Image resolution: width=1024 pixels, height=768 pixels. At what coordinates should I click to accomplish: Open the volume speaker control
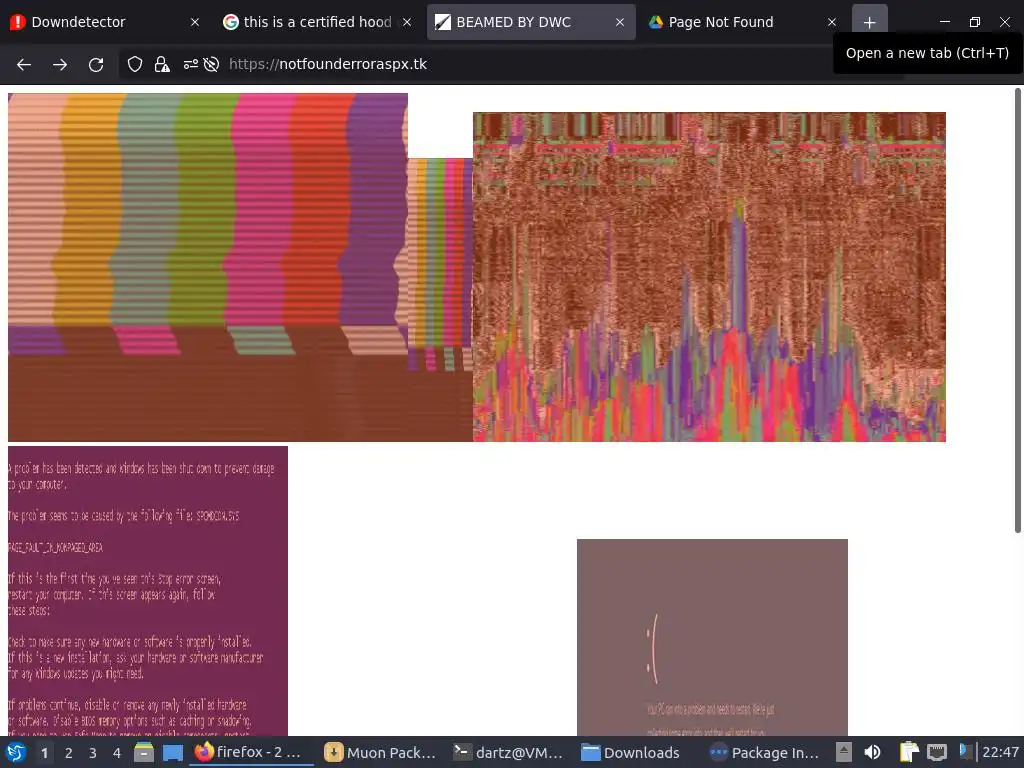(872, 752)
